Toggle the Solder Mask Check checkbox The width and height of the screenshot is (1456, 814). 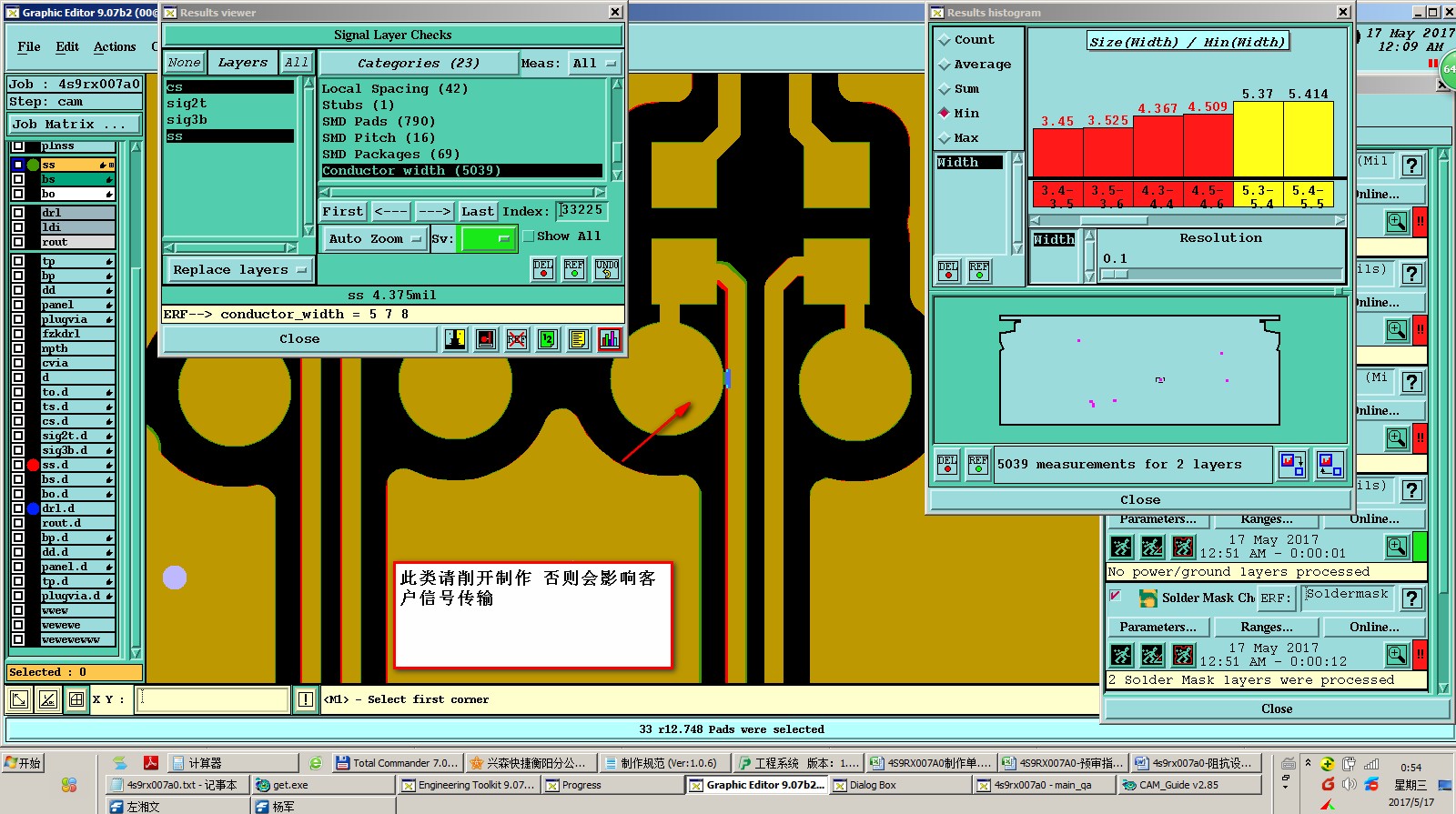[1115, 597]
